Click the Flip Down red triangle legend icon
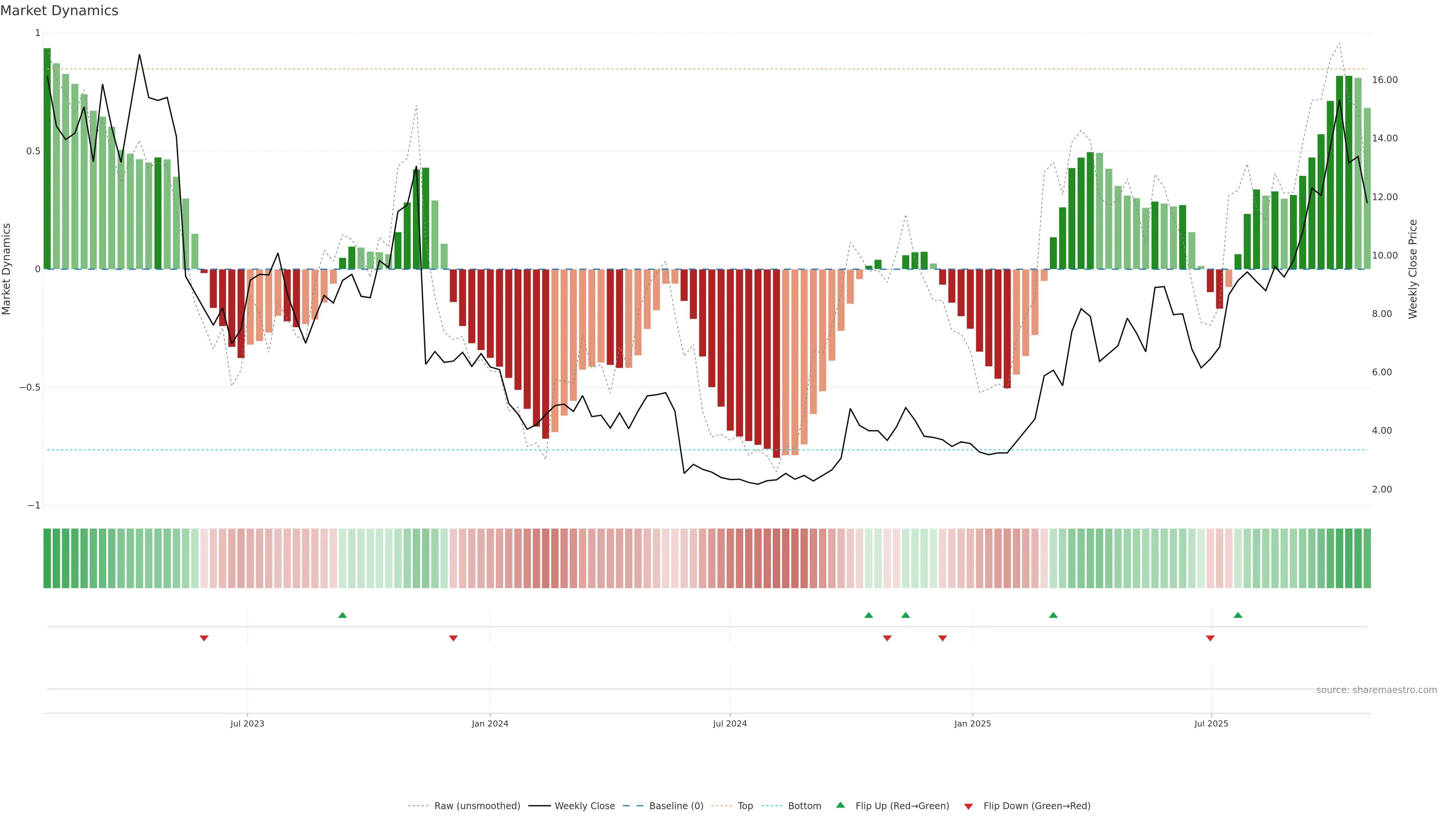 [968, 806]
